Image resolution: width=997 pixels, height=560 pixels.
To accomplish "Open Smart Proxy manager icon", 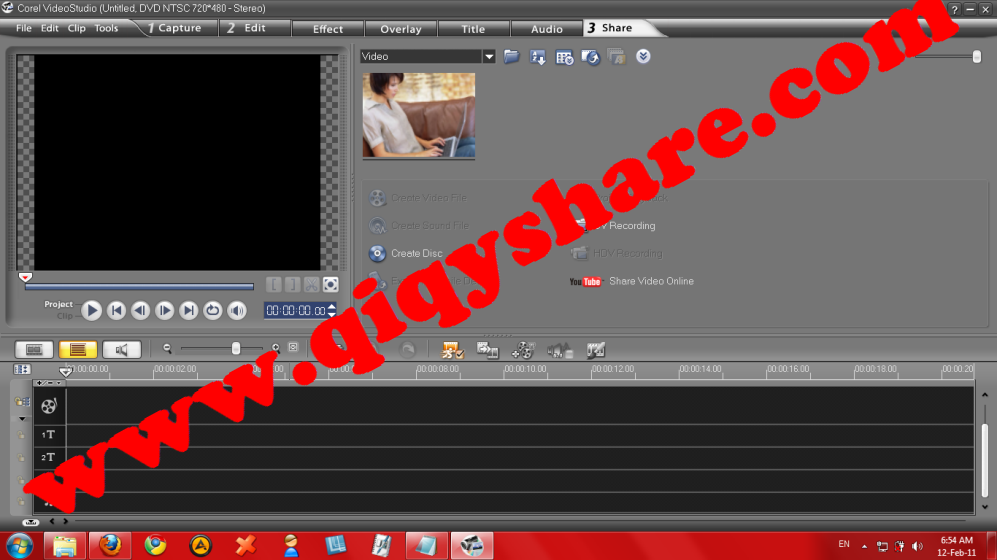I will pyautogui.click(x=453, y=350).
